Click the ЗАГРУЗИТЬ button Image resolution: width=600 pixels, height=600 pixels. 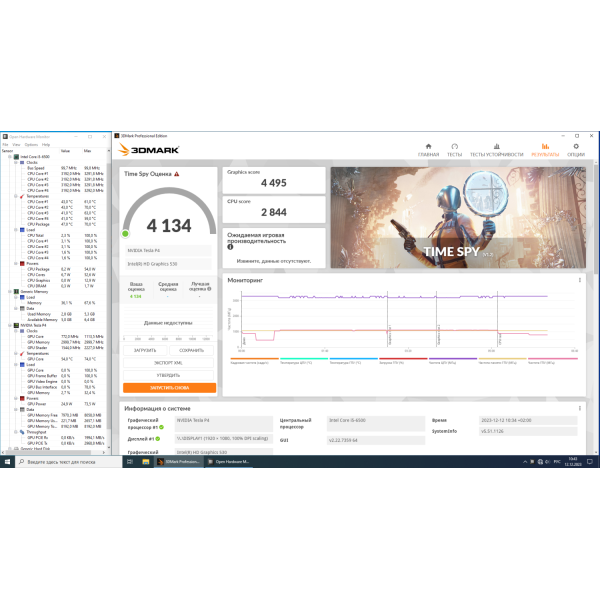point(145,351)
